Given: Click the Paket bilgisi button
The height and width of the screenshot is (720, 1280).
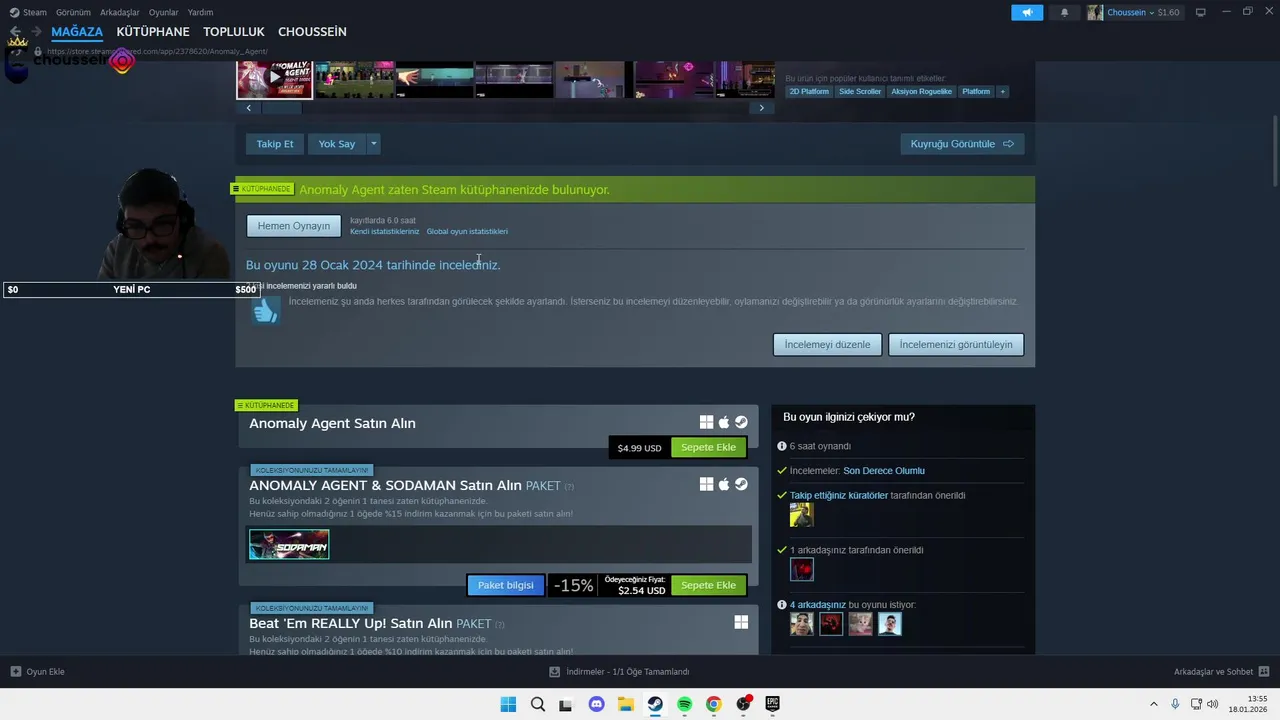Looking at the screenshot, I should (506, 585).
